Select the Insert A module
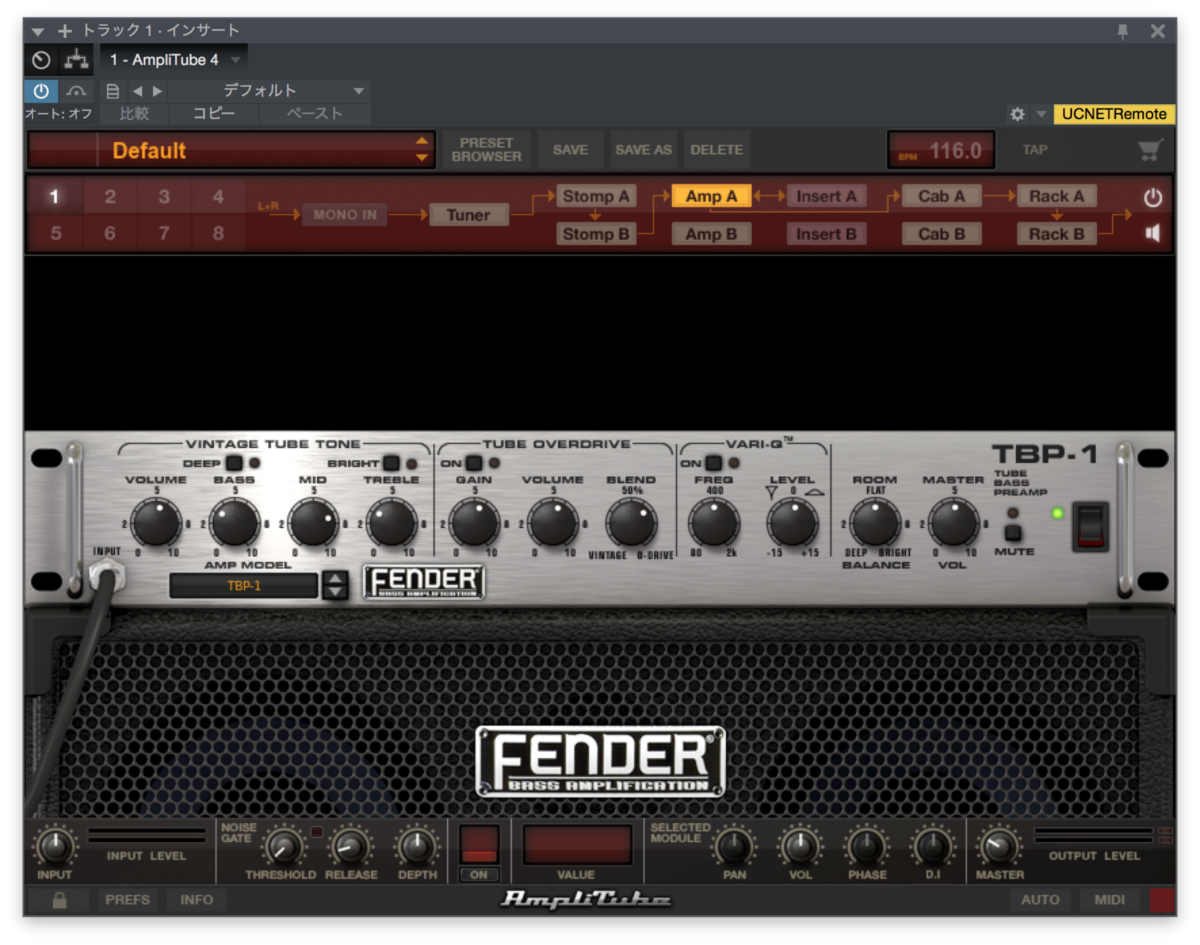 pyautogui.click(x=826, y=196)
